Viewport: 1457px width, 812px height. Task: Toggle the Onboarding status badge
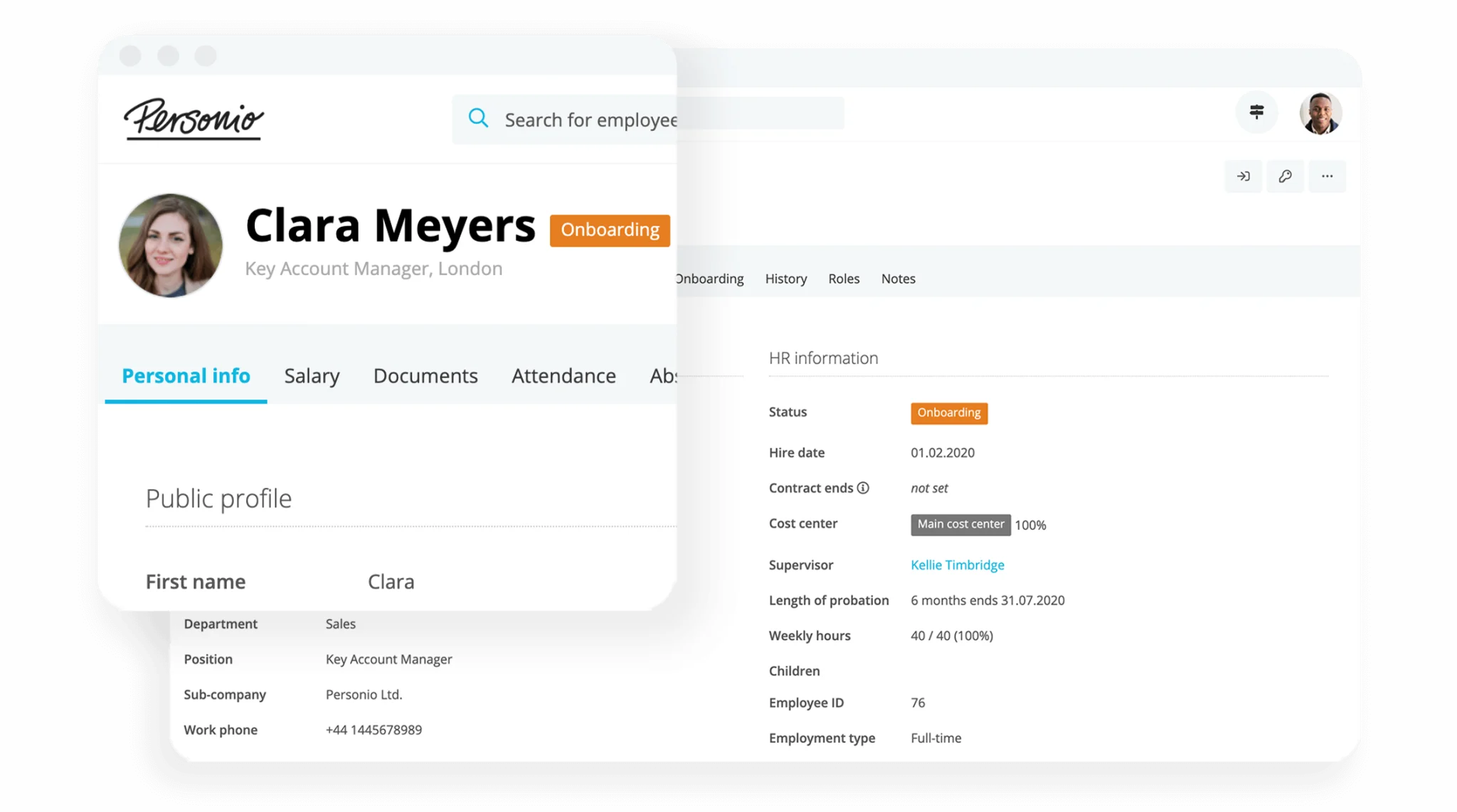[x=611, y=230]
